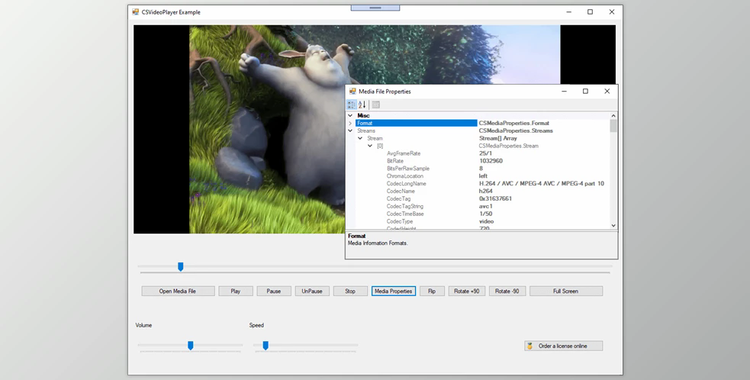Select the CodecTimeBase property
The image size is (750, 380).
point(405,214)
